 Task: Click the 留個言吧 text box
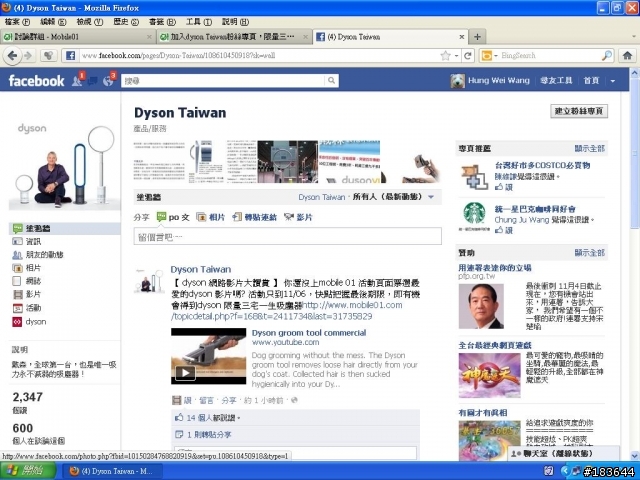click(x=287, y=236)
